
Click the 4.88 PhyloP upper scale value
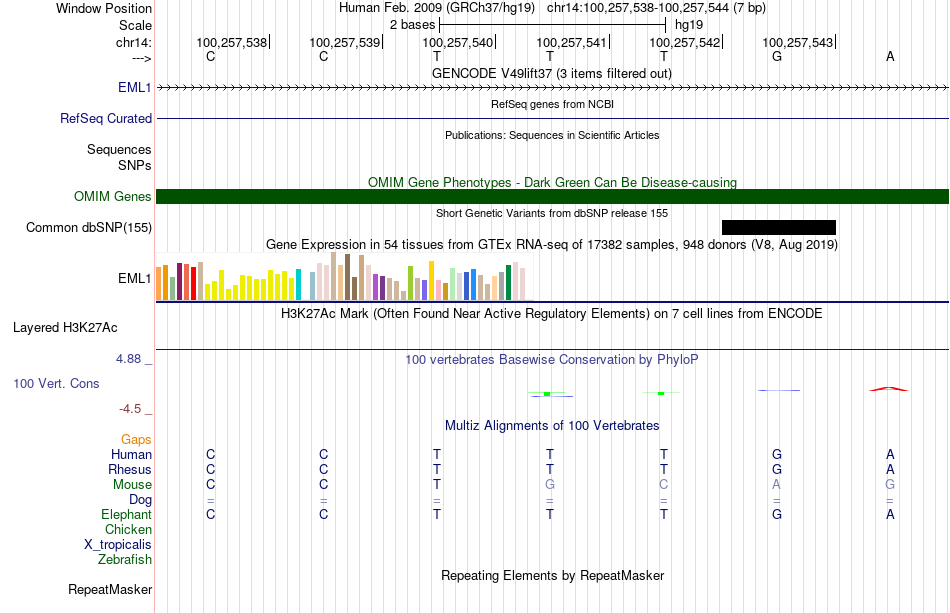click(128, 359)
